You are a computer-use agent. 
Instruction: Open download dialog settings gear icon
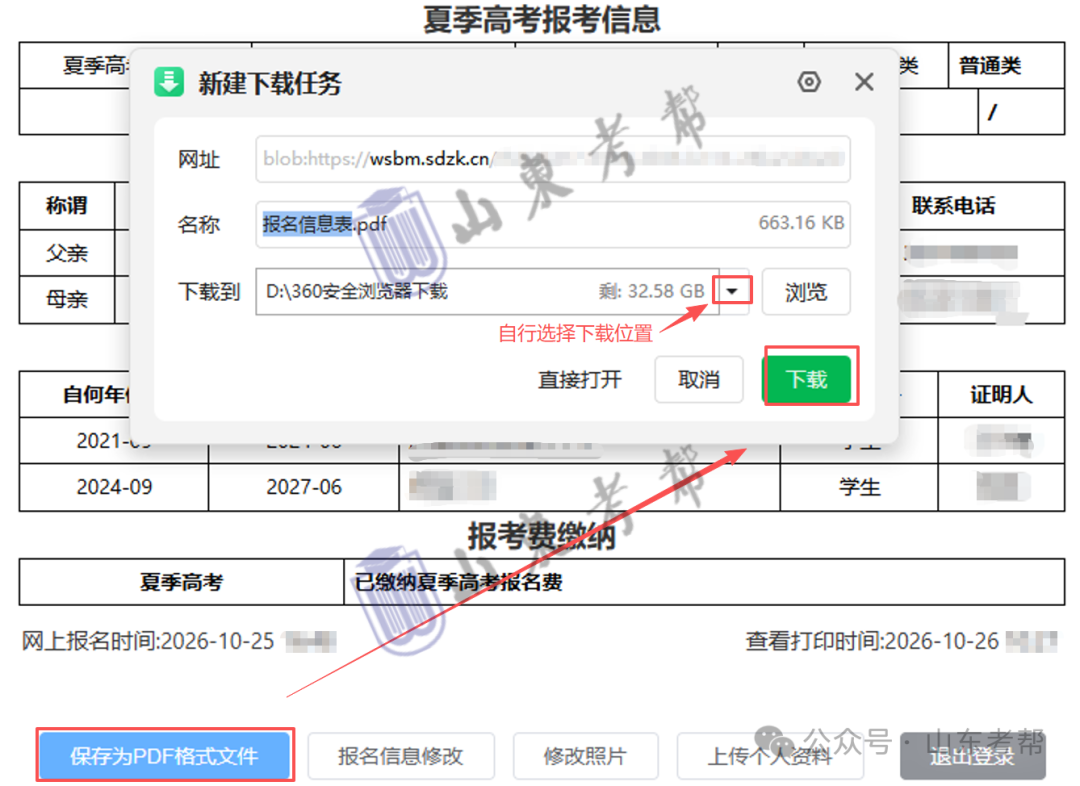click(809, 82)
